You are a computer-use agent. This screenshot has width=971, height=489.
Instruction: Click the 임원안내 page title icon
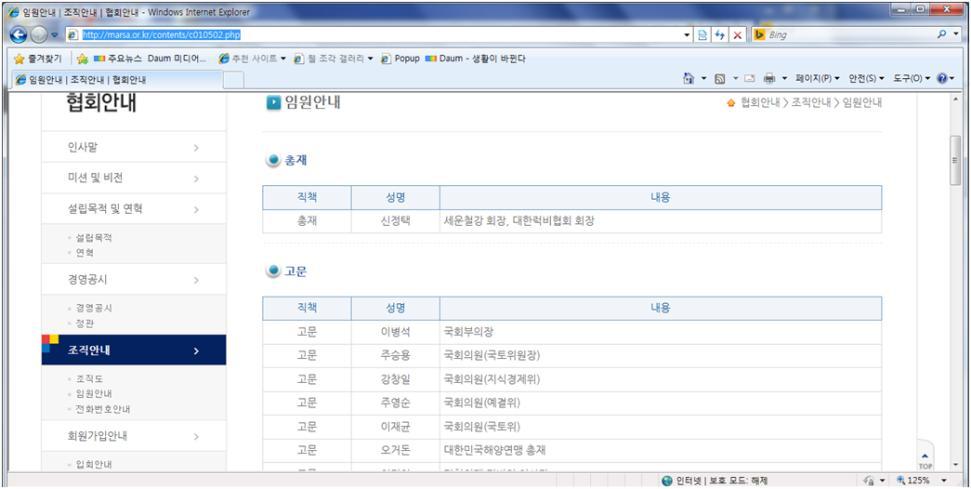click(273, 103)
